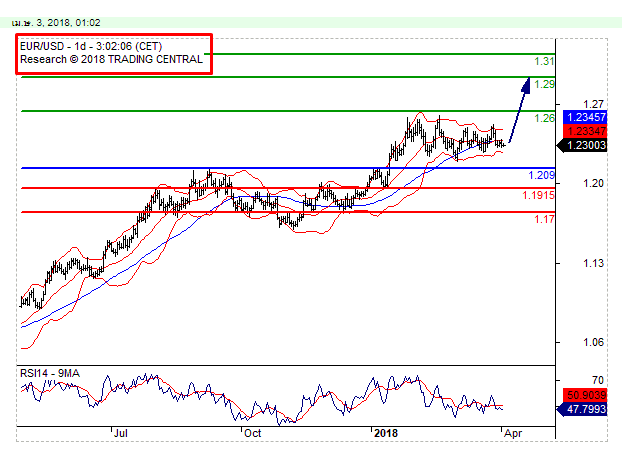Click the 1.17 support level label
The height and width of the screenshot is (464, 622).
pos(544,219)
